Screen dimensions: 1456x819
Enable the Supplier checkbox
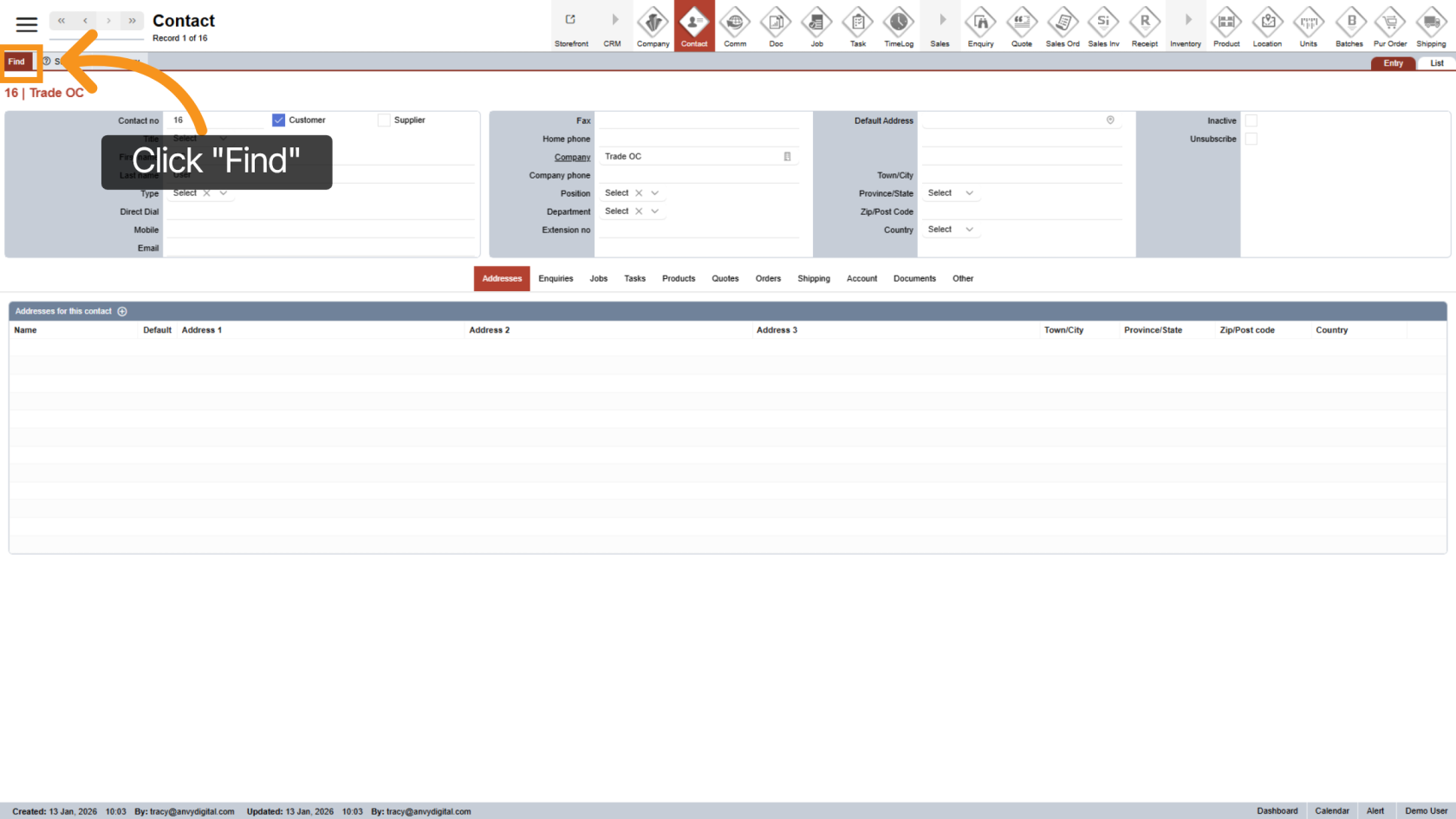point(384,120)
